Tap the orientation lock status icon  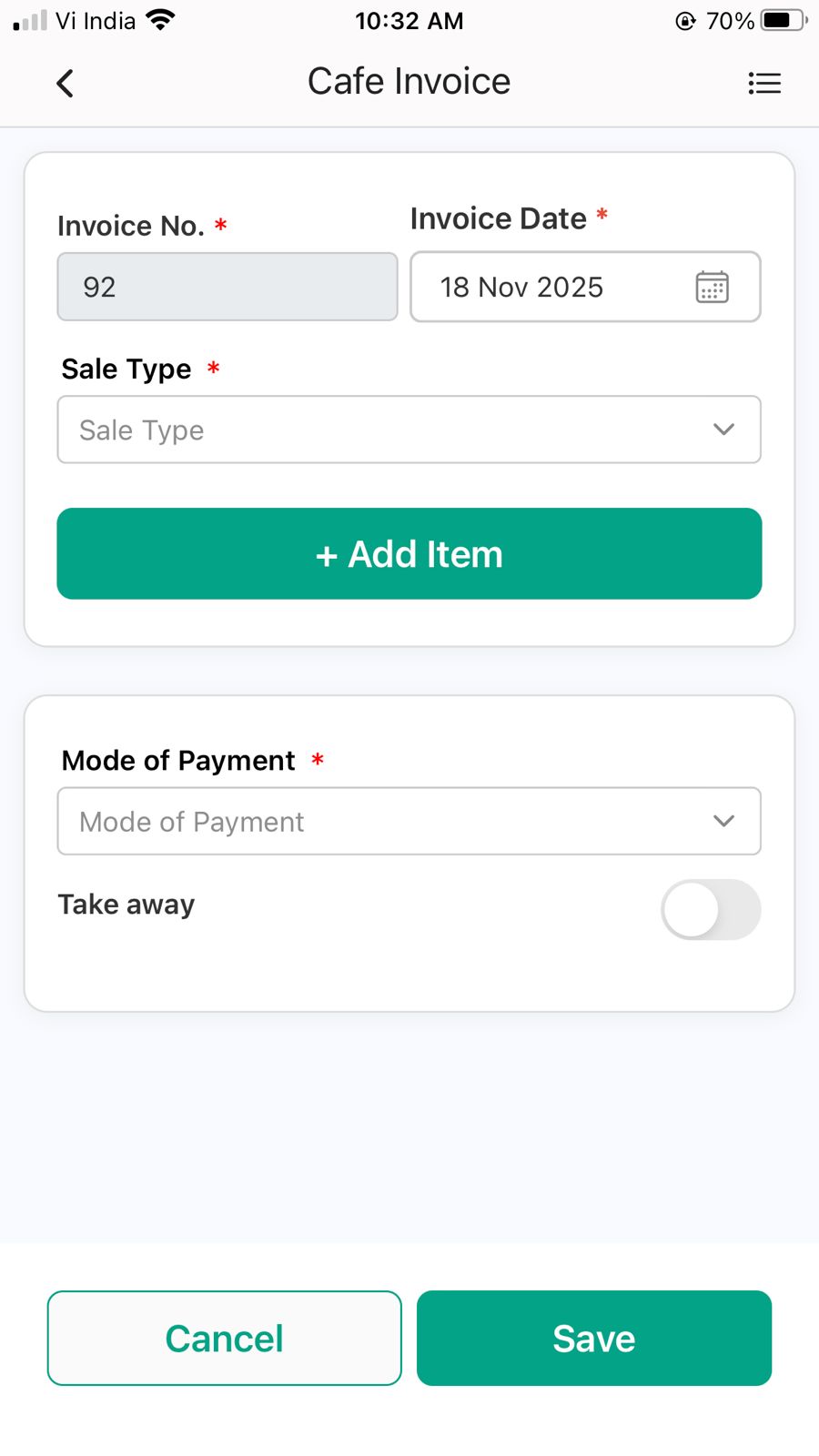(x=685, y=21)
